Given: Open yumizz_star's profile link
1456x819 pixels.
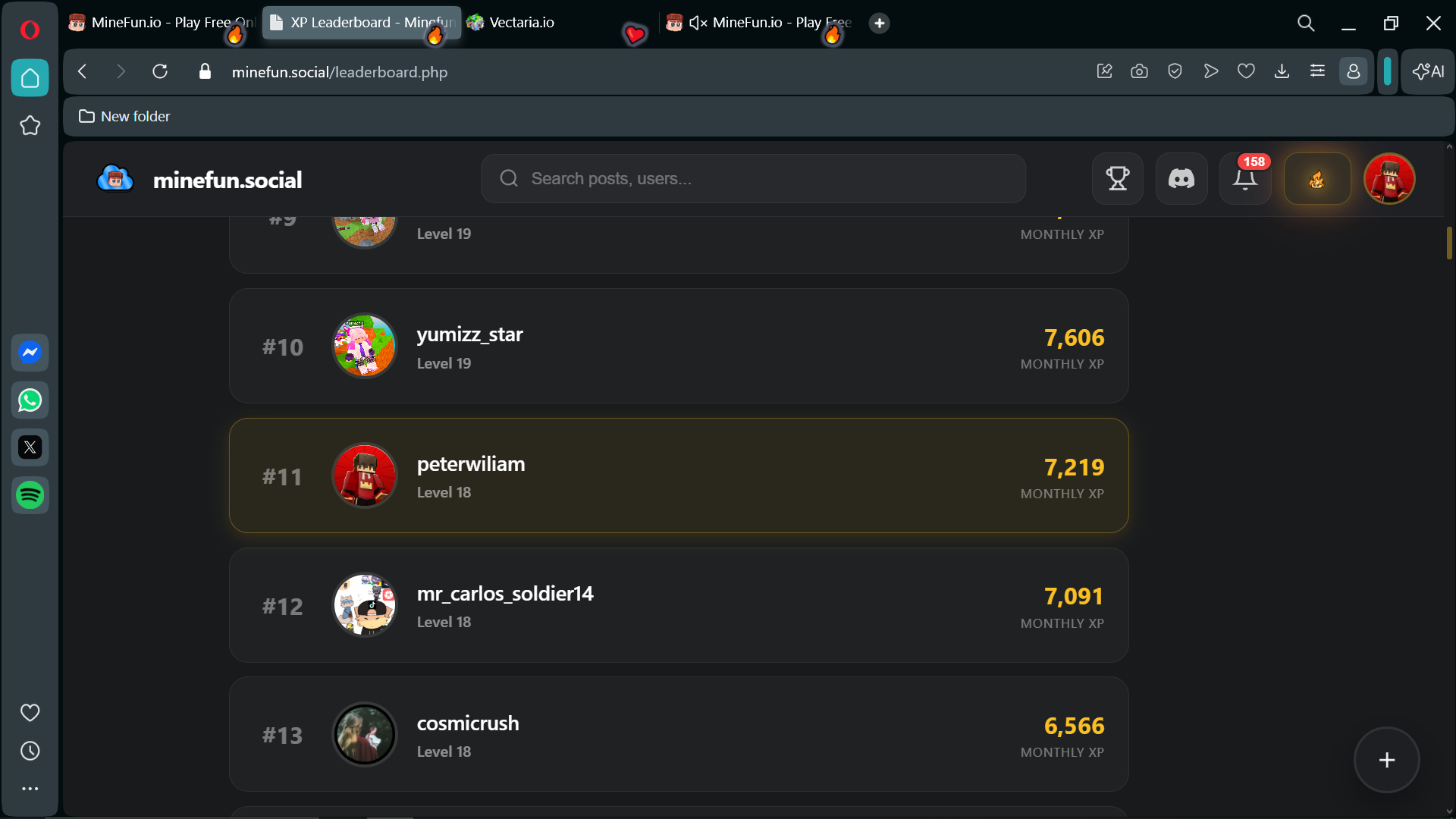Looking at the screenshot, I should pos(469,334).
